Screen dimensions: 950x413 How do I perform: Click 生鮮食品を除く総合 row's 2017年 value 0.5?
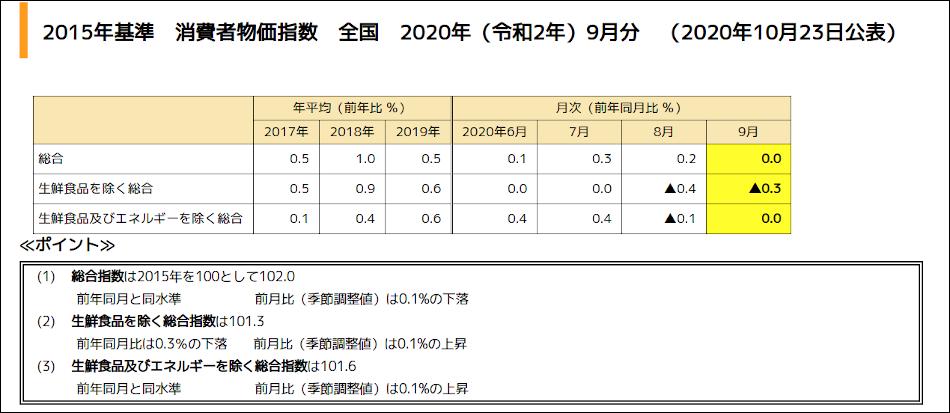(300, 189)
